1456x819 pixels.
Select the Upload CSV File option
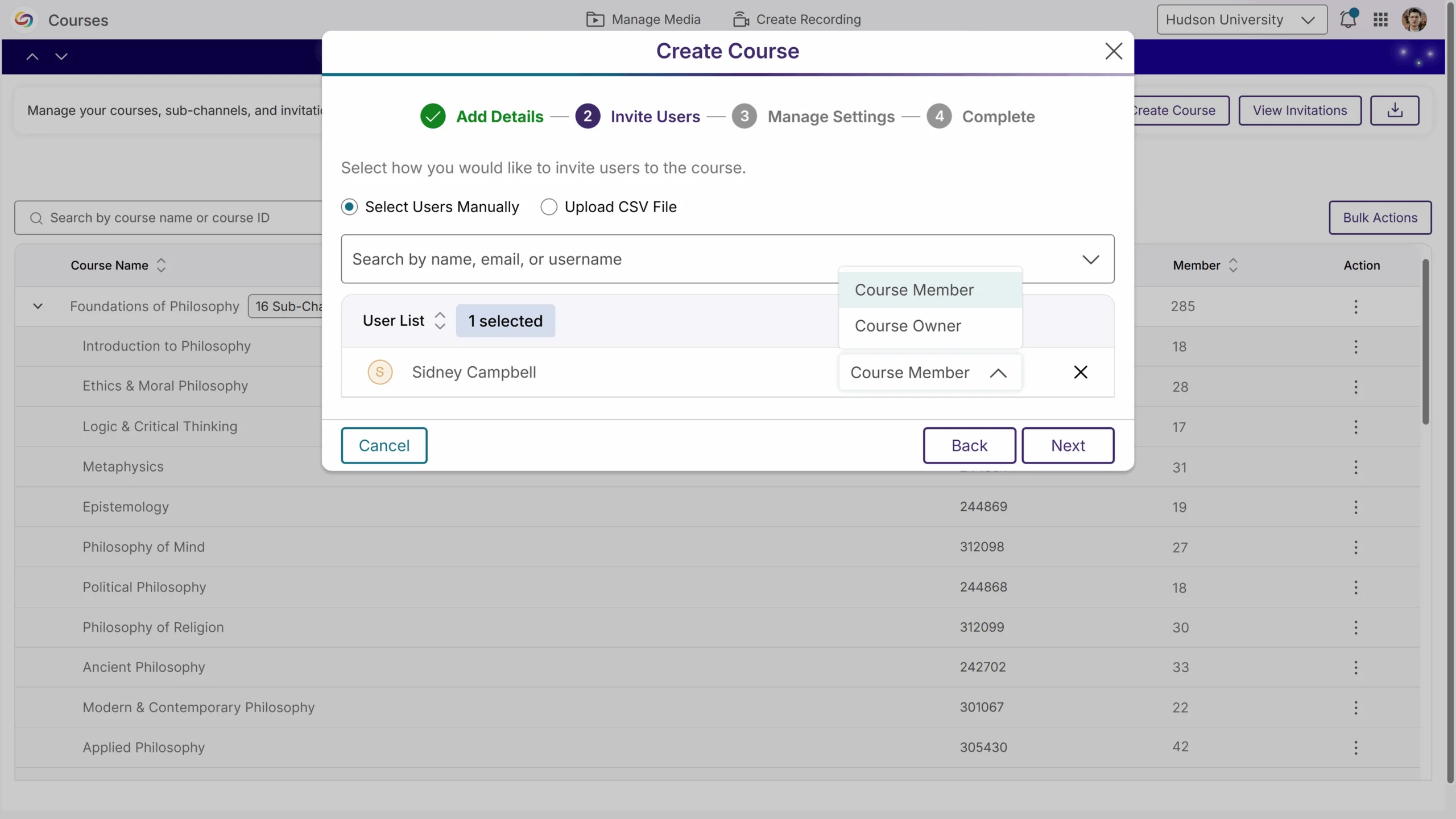tap(548, 206)
